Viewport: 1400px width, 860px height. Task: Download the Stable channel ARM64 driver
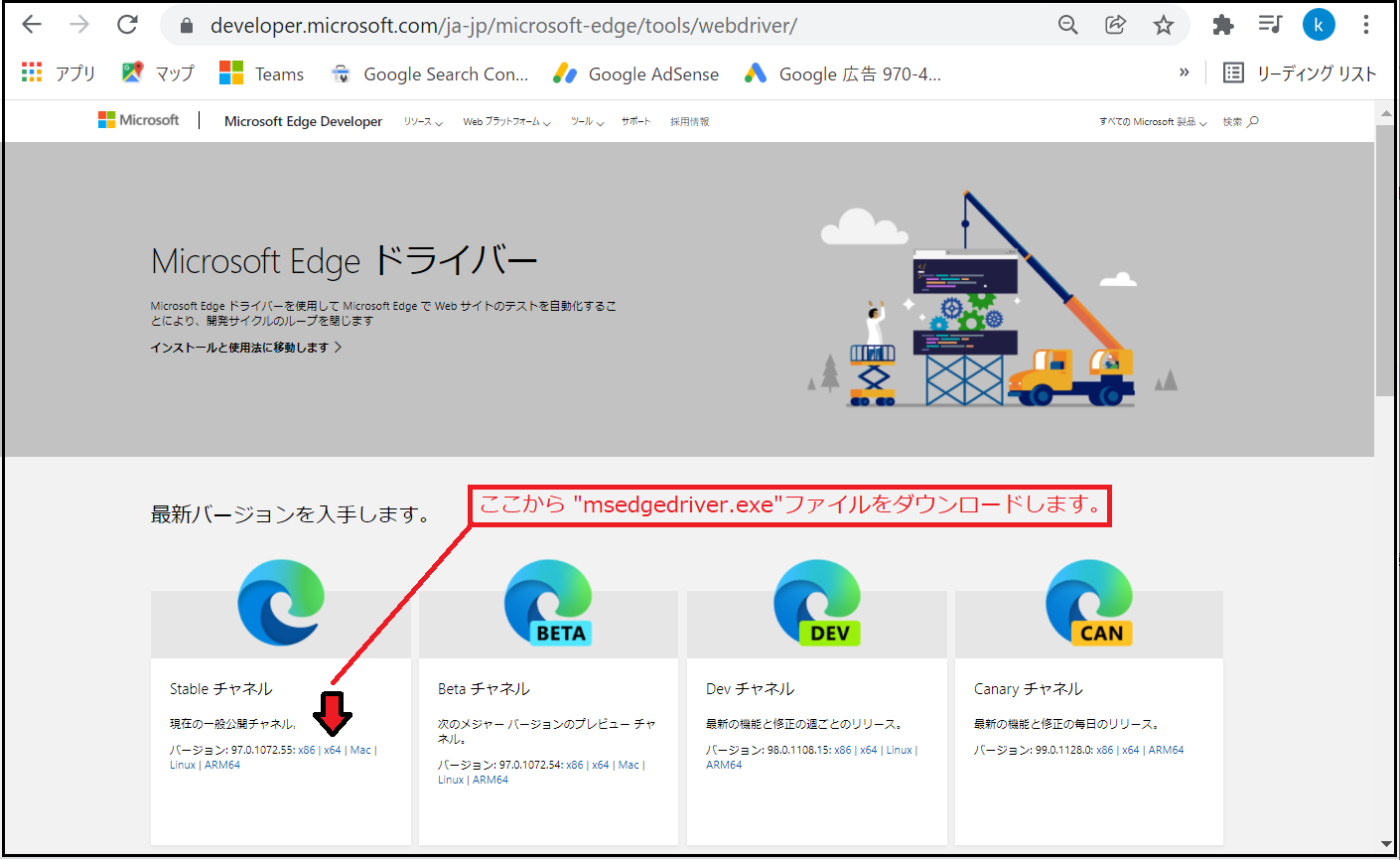pyautogui.click(x=222, y=765)
